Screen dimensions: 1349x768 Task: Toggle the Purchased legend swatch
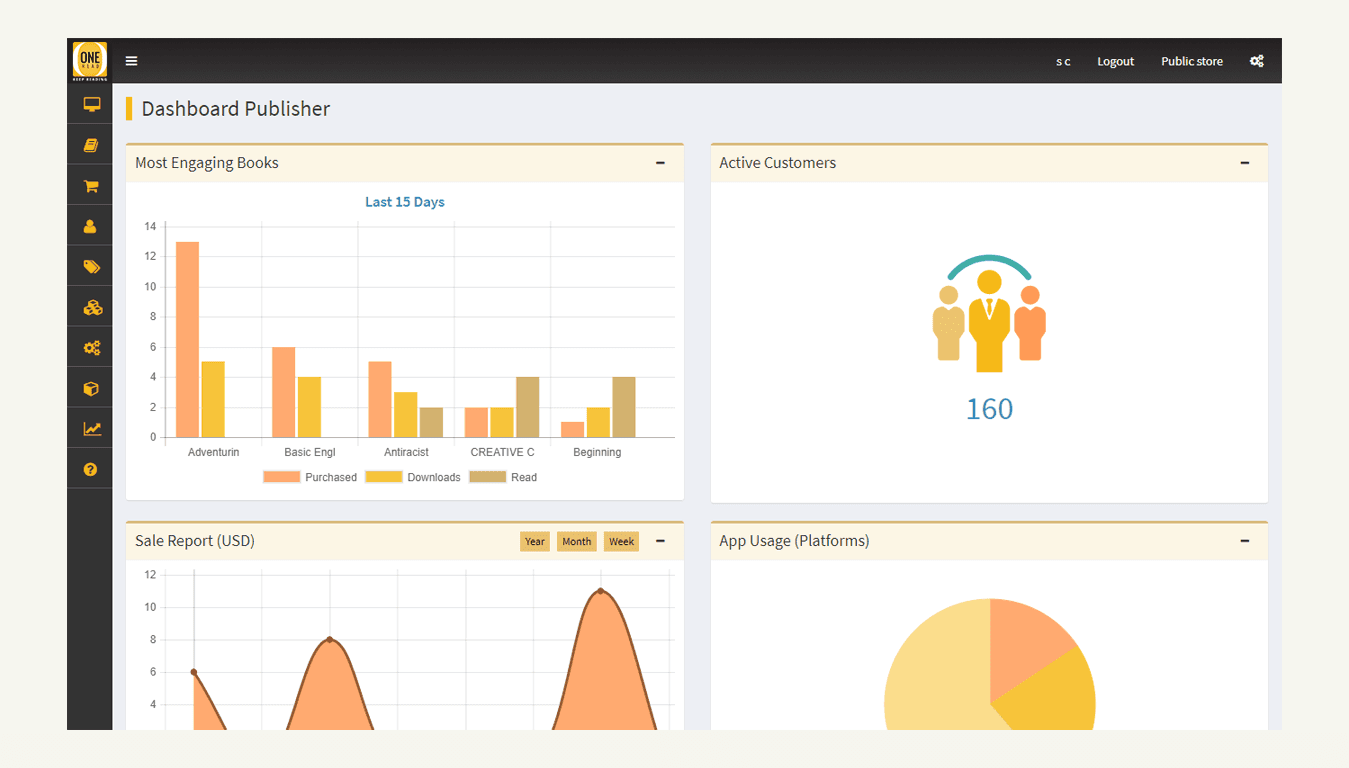(281, 477)
